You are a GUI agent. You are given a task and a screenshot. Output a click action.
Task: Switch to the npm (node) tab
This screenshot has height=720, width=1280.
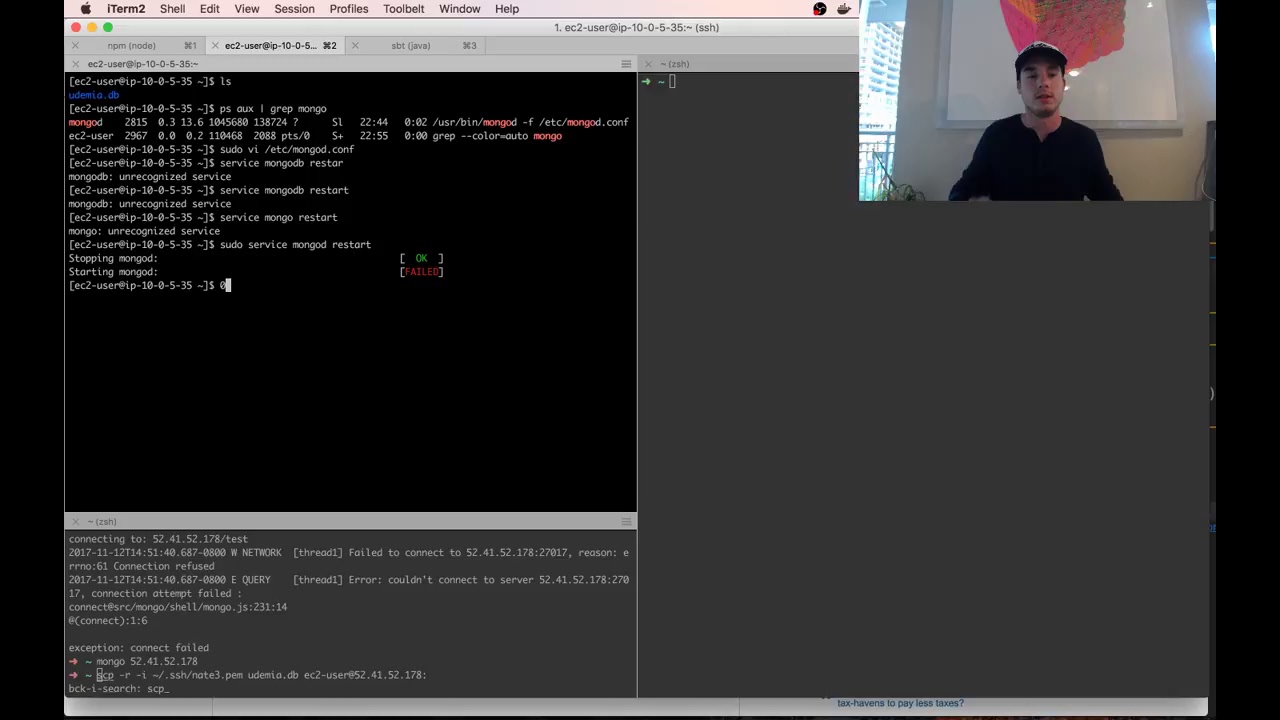click(132, 45)
